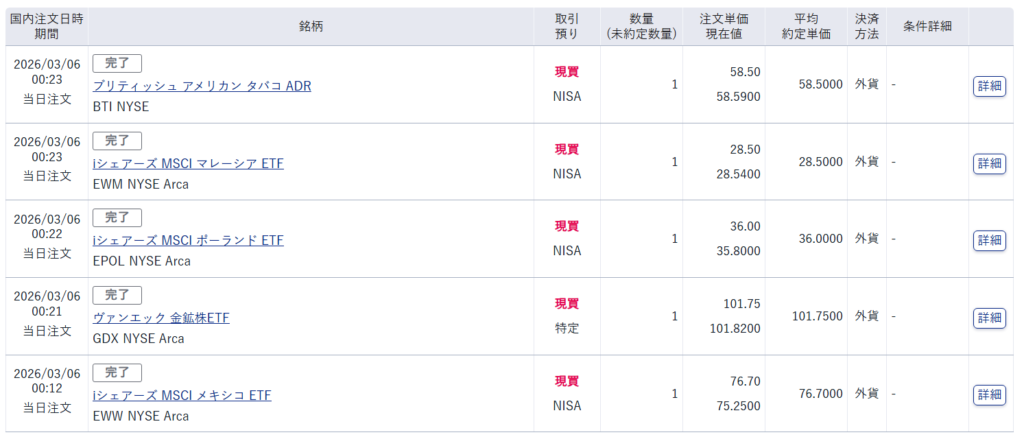The height and width of the screenshot is (437, 1024).
Task: Click 現買 label in the GDX row
Action: (x=567, y=303)
